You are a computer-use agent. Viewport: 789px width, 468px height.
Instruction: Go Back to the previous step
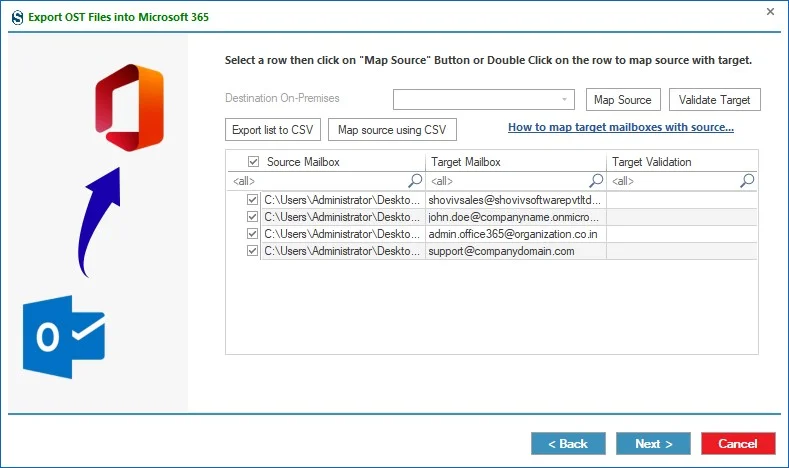pos(568,443)
